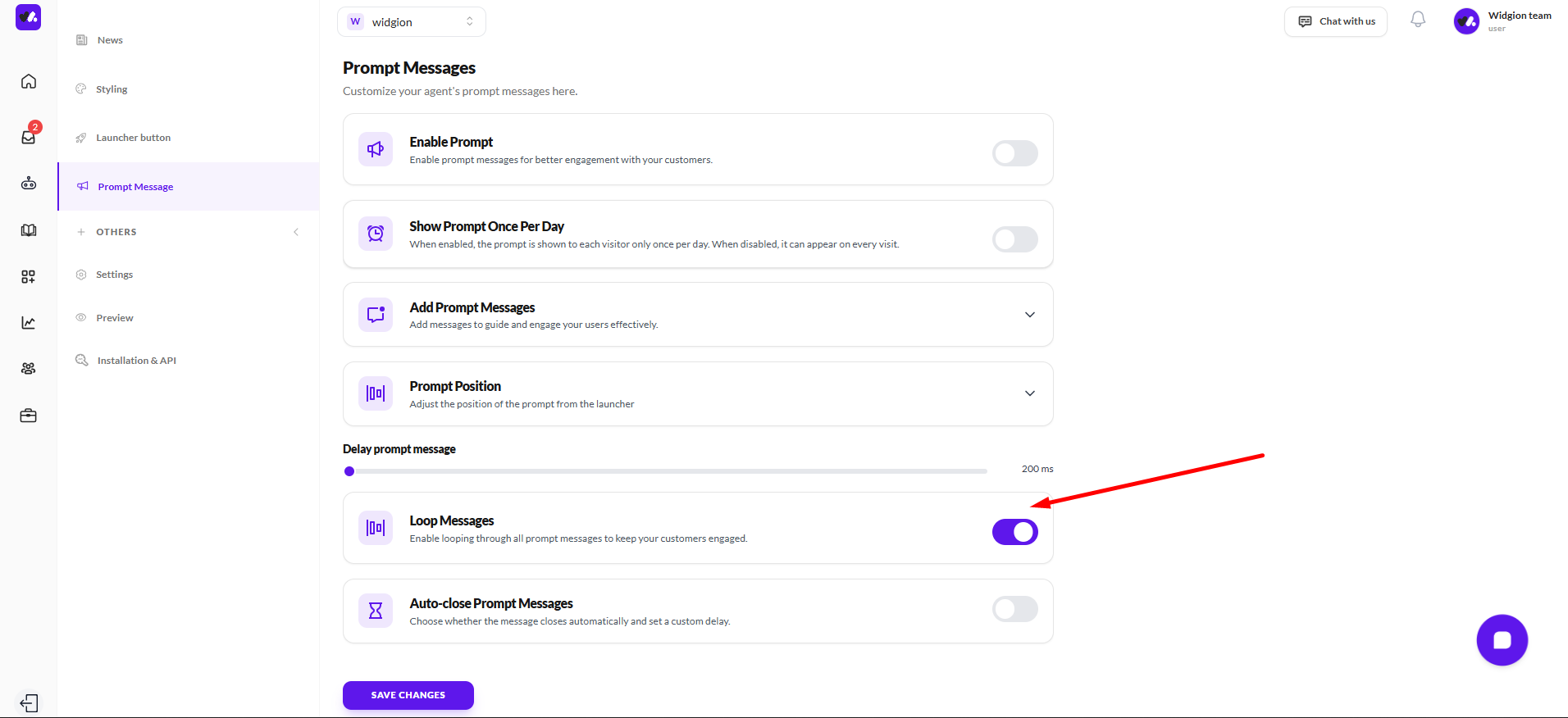Click the notification bell icon
Screen dimensions: 1568x718
coord(1418,20)
